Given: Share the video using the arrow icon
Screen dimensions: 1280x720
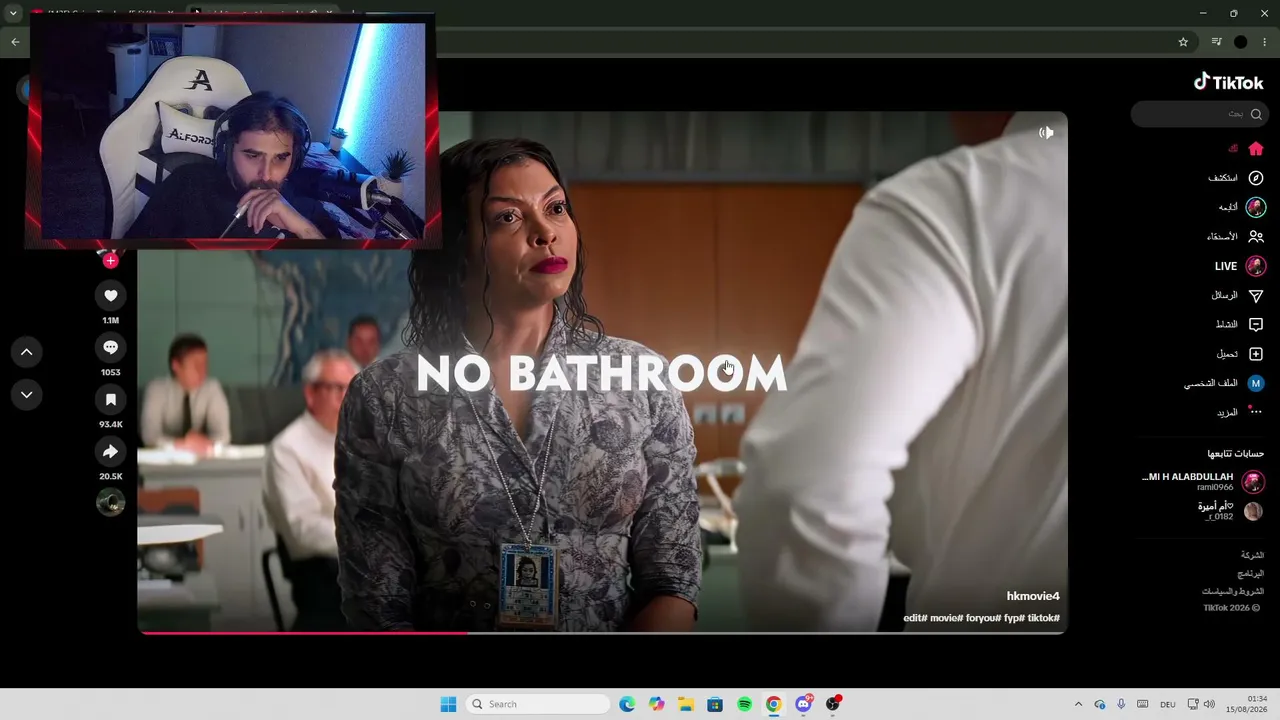Looking at the screenshot, I should [111, 452].
